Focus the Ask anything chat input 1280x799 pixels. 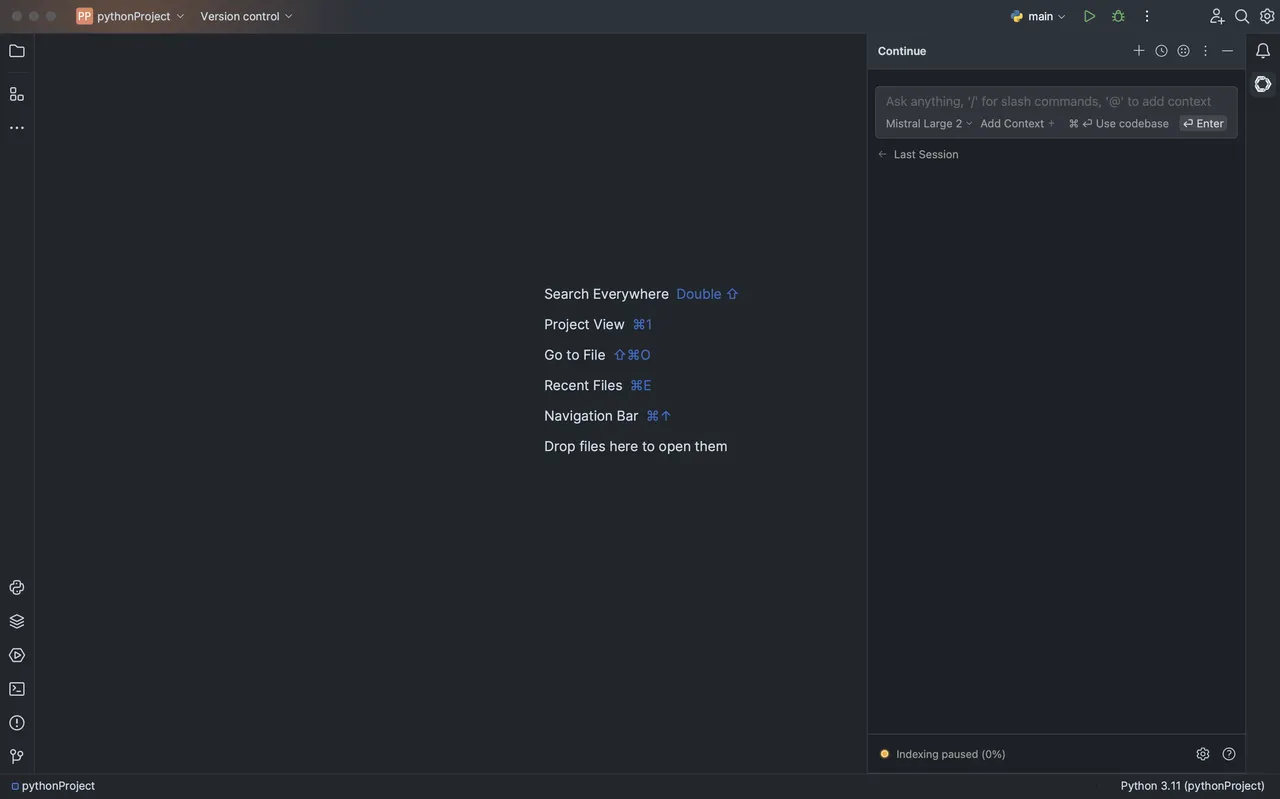[x=1048, y=101]
